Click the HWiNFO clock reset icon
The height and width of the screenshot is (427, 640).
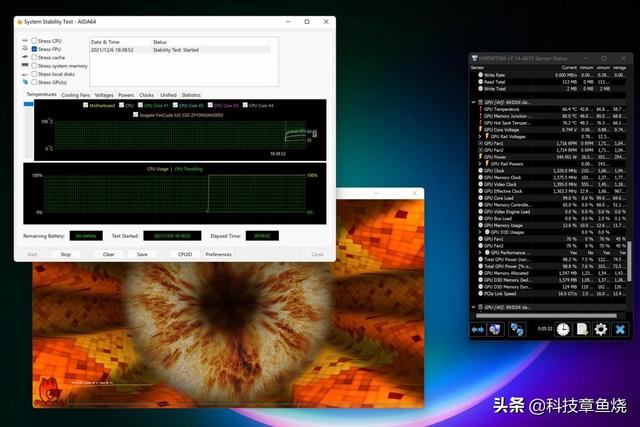(563, 329)
